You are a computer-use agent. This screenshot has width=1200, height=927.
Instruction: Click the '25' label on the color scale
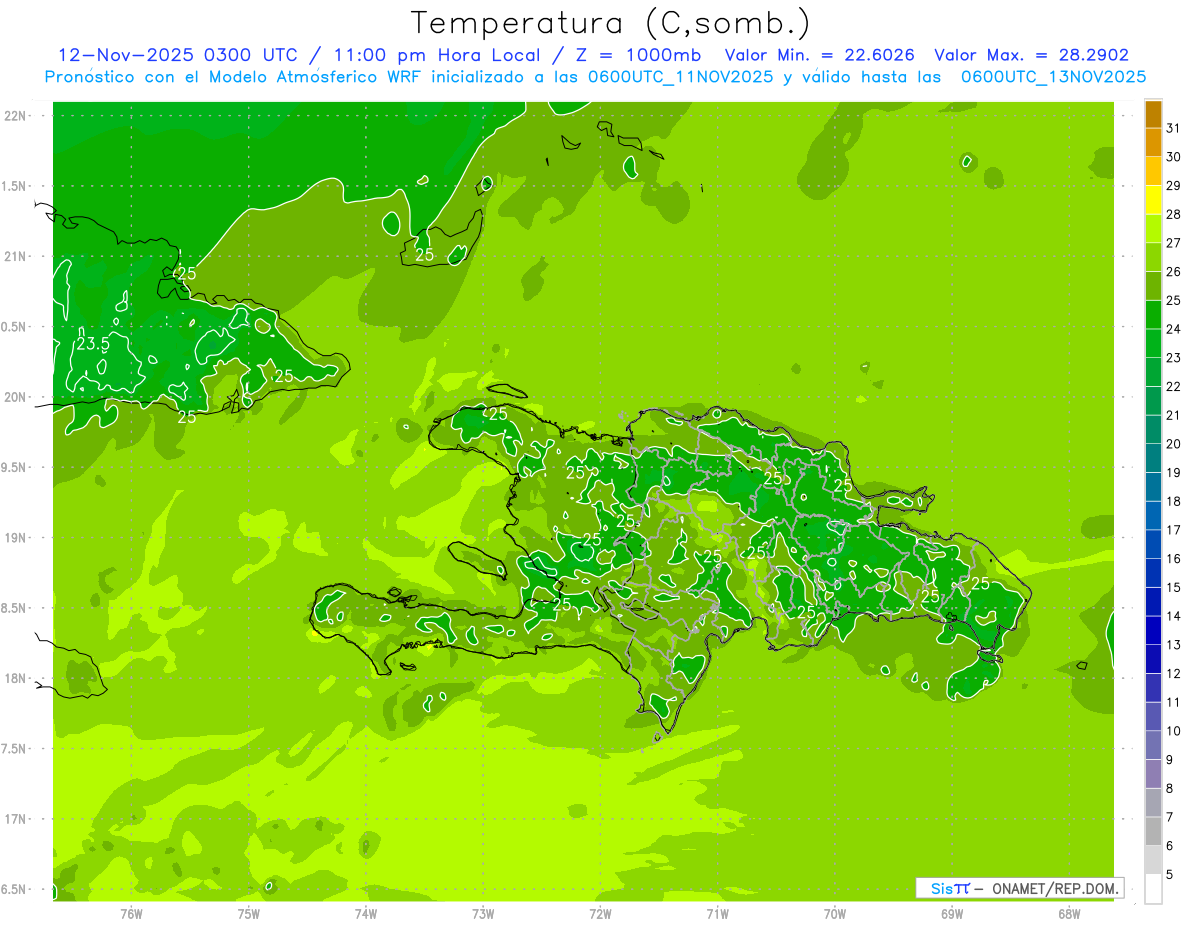1174,300
